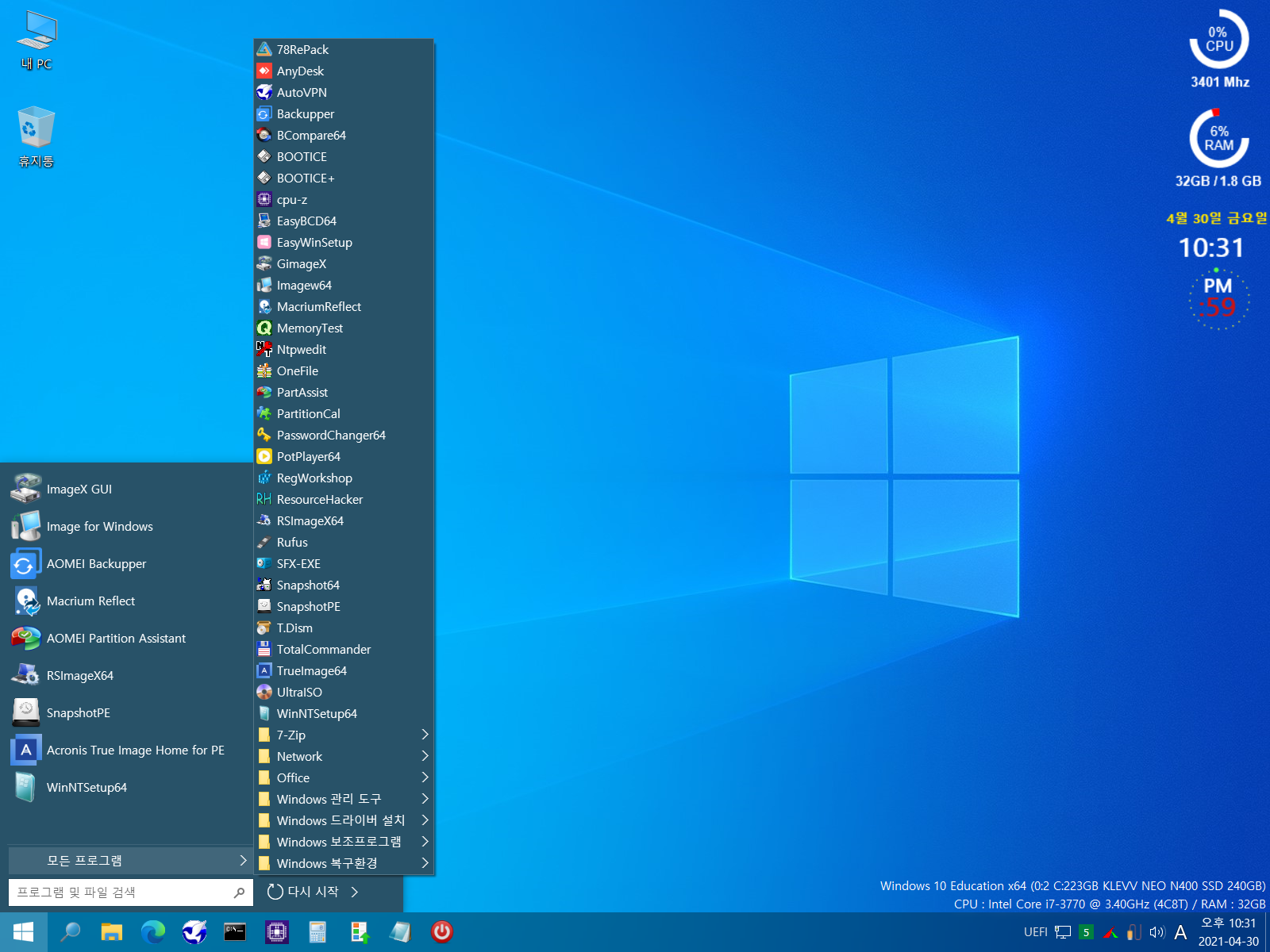
Task: Open the 내 PC desktop icon
Action: [37, 41]
